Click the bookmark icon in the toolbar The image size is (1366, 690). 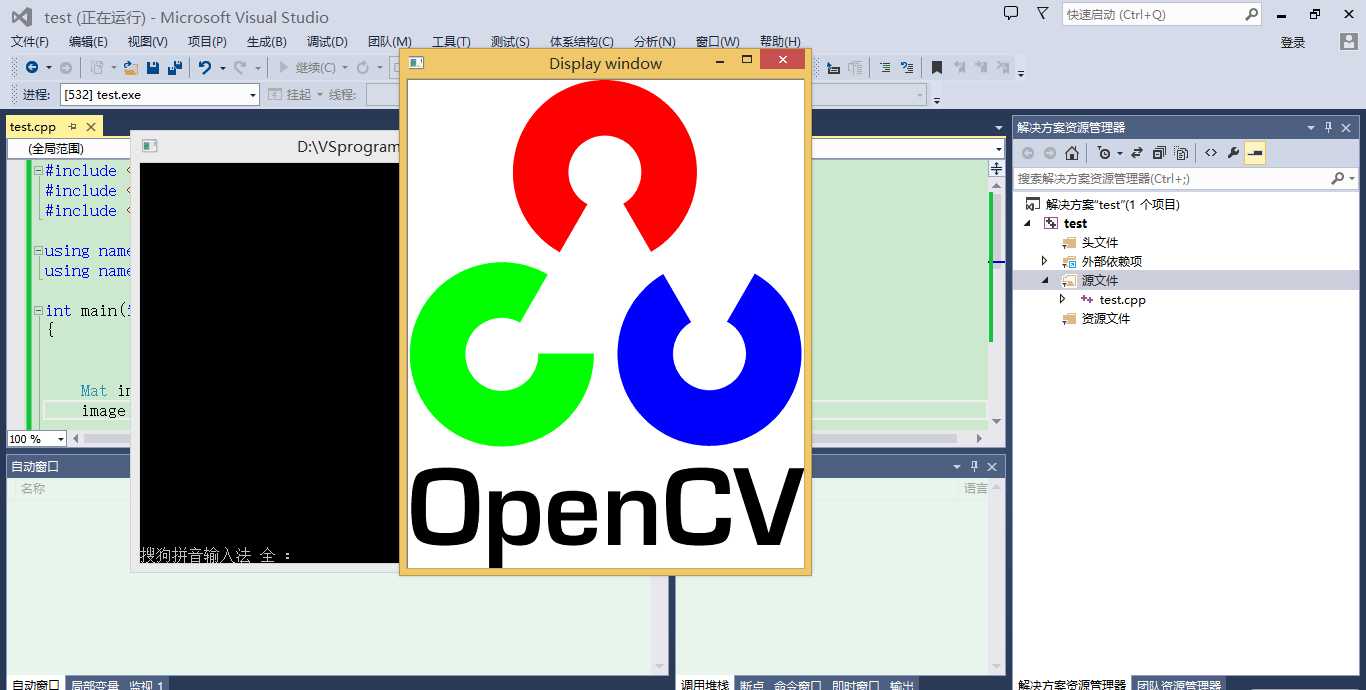937,67
